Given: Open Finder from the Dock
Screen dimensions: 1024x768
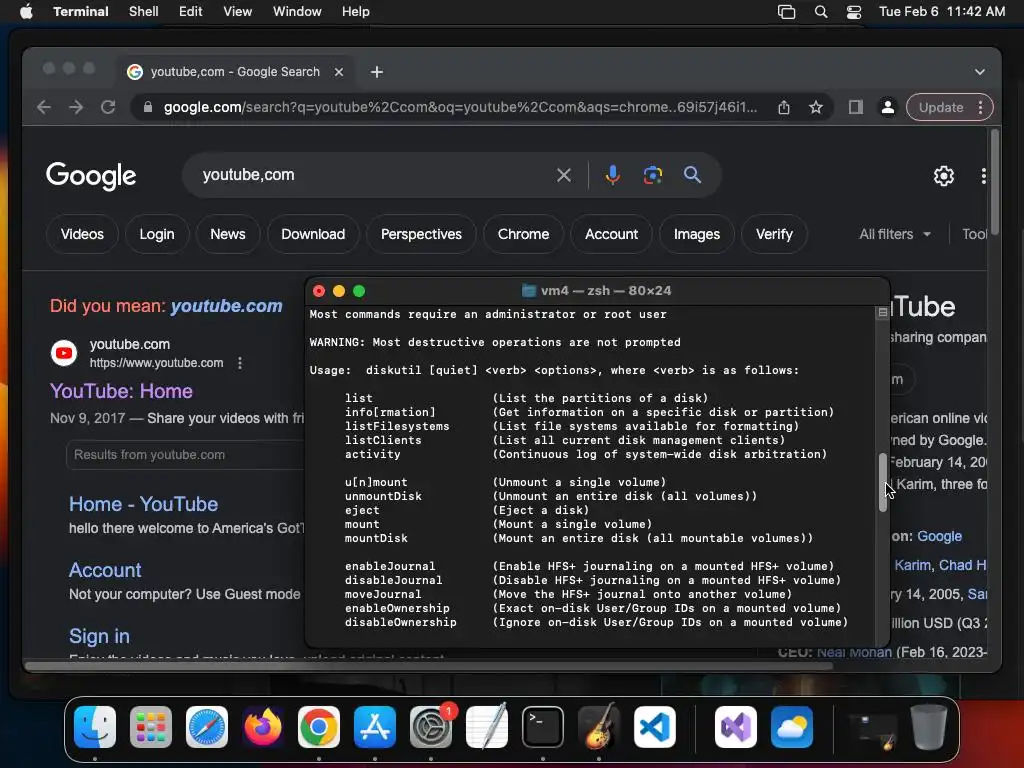Looking at the screenshot, I should 95,727.
